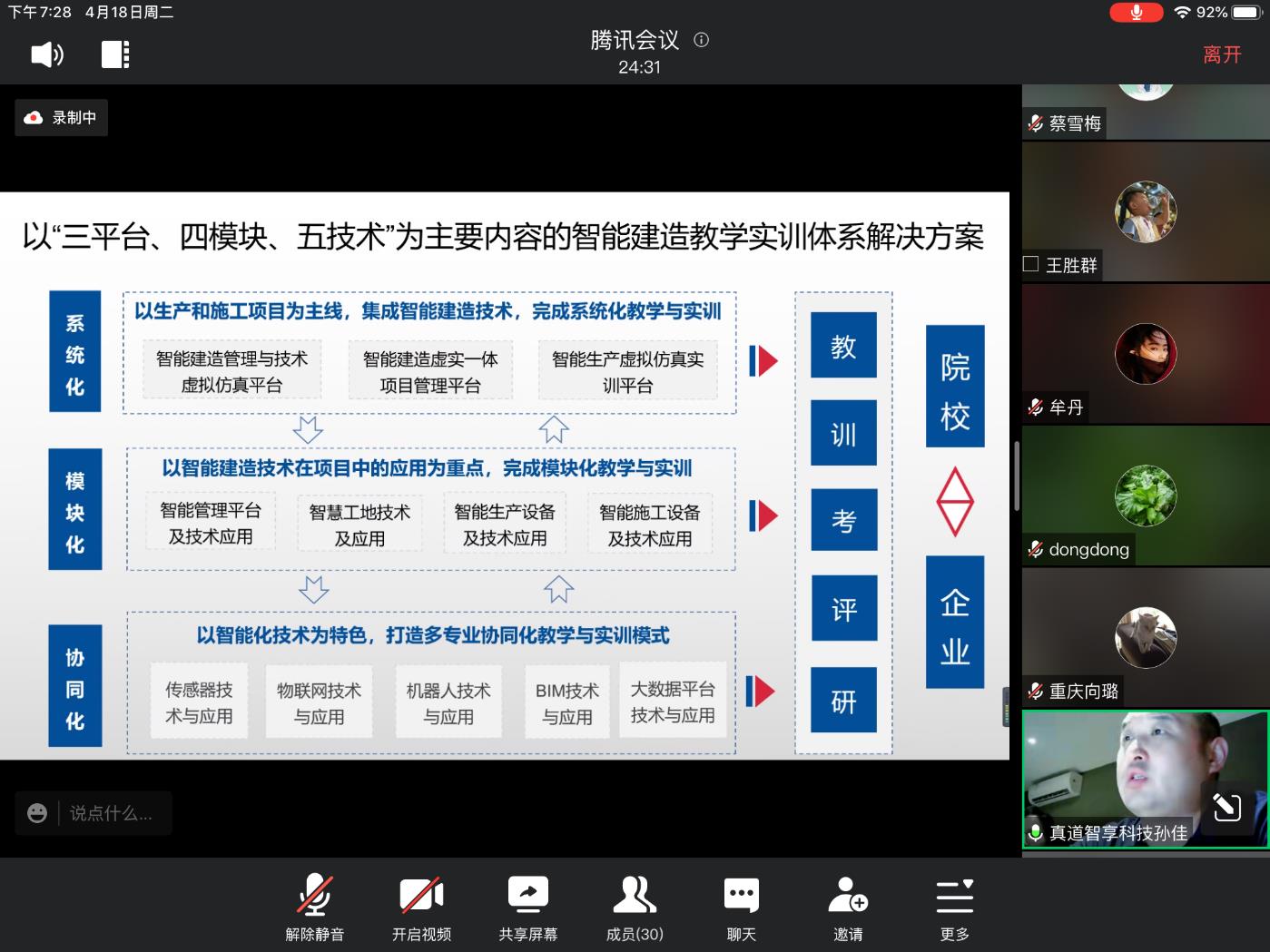Turn on camera with 开启视频
Screen dimensions: 1270x952
421,907
